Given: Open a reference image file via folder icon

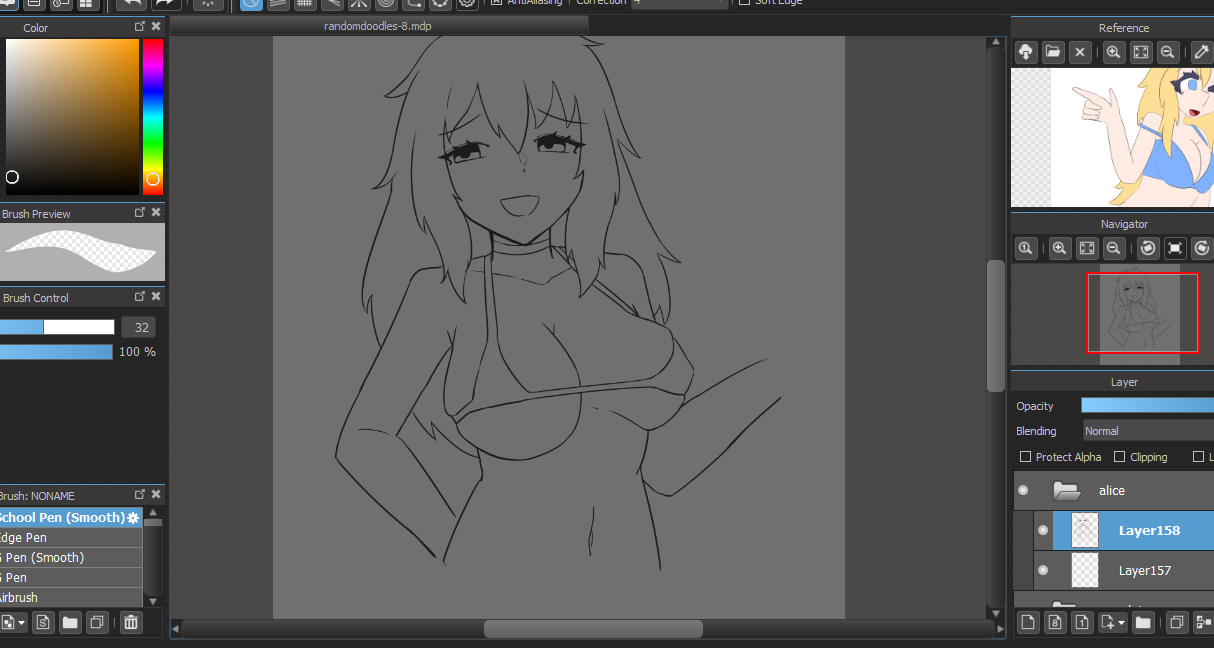Looking at the screenshot, I should click(1053, 52).
